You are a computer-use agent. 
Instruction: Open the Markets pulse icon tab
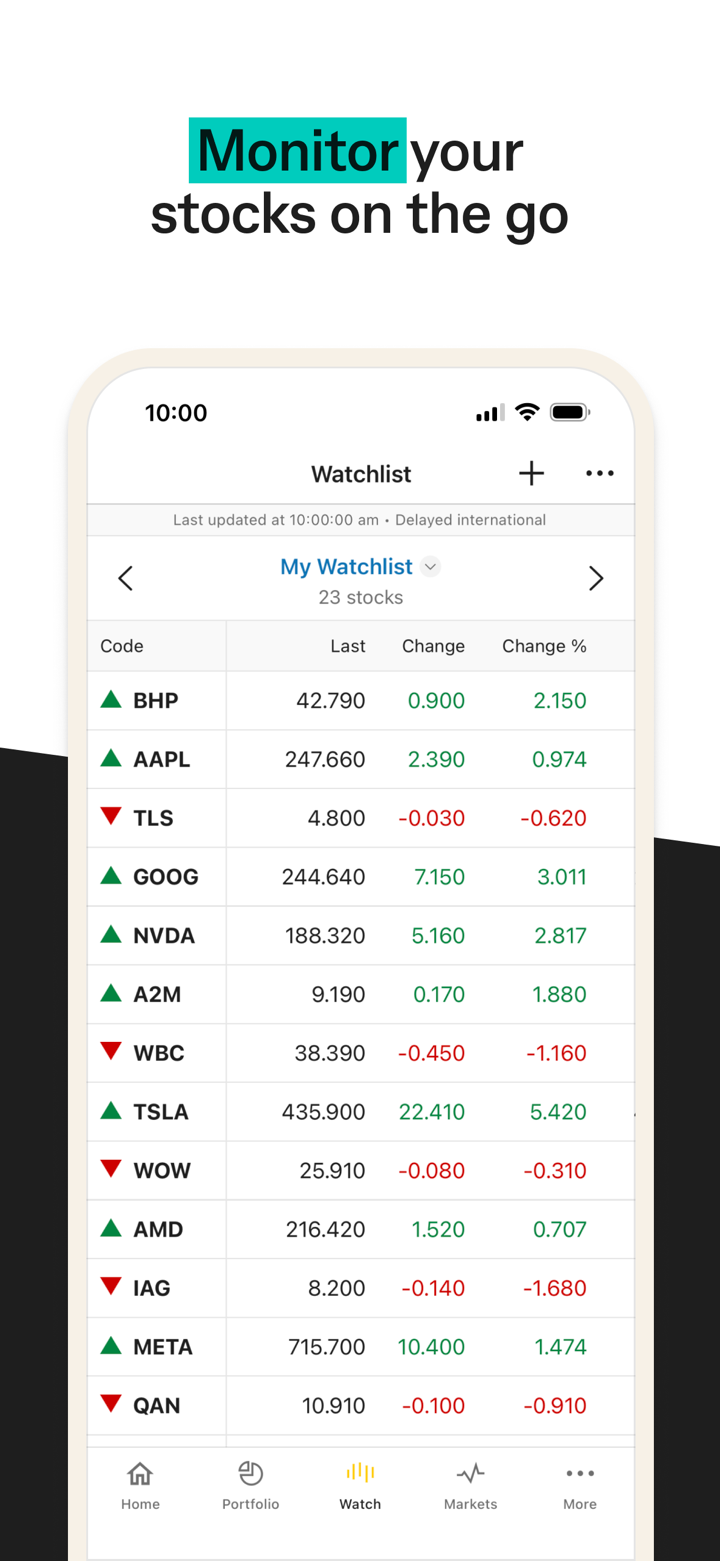click(470, 1485)
